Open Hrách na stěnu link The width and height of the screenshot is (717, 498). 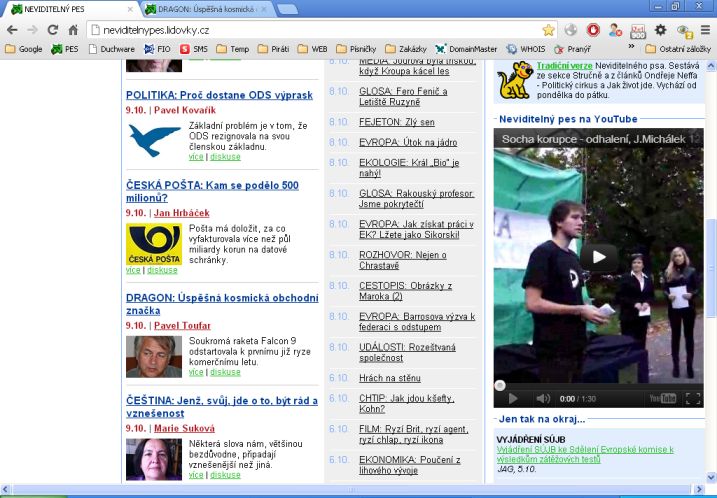coord(390,378)
